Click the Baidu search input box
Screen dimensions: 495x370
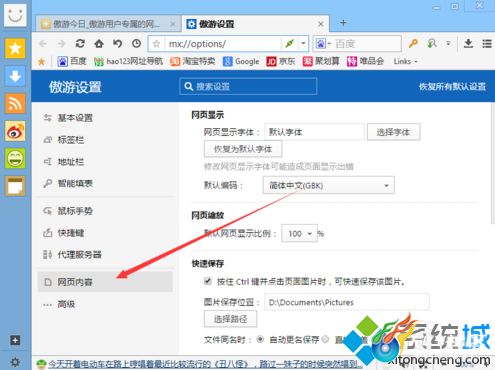tap(367, 44)
